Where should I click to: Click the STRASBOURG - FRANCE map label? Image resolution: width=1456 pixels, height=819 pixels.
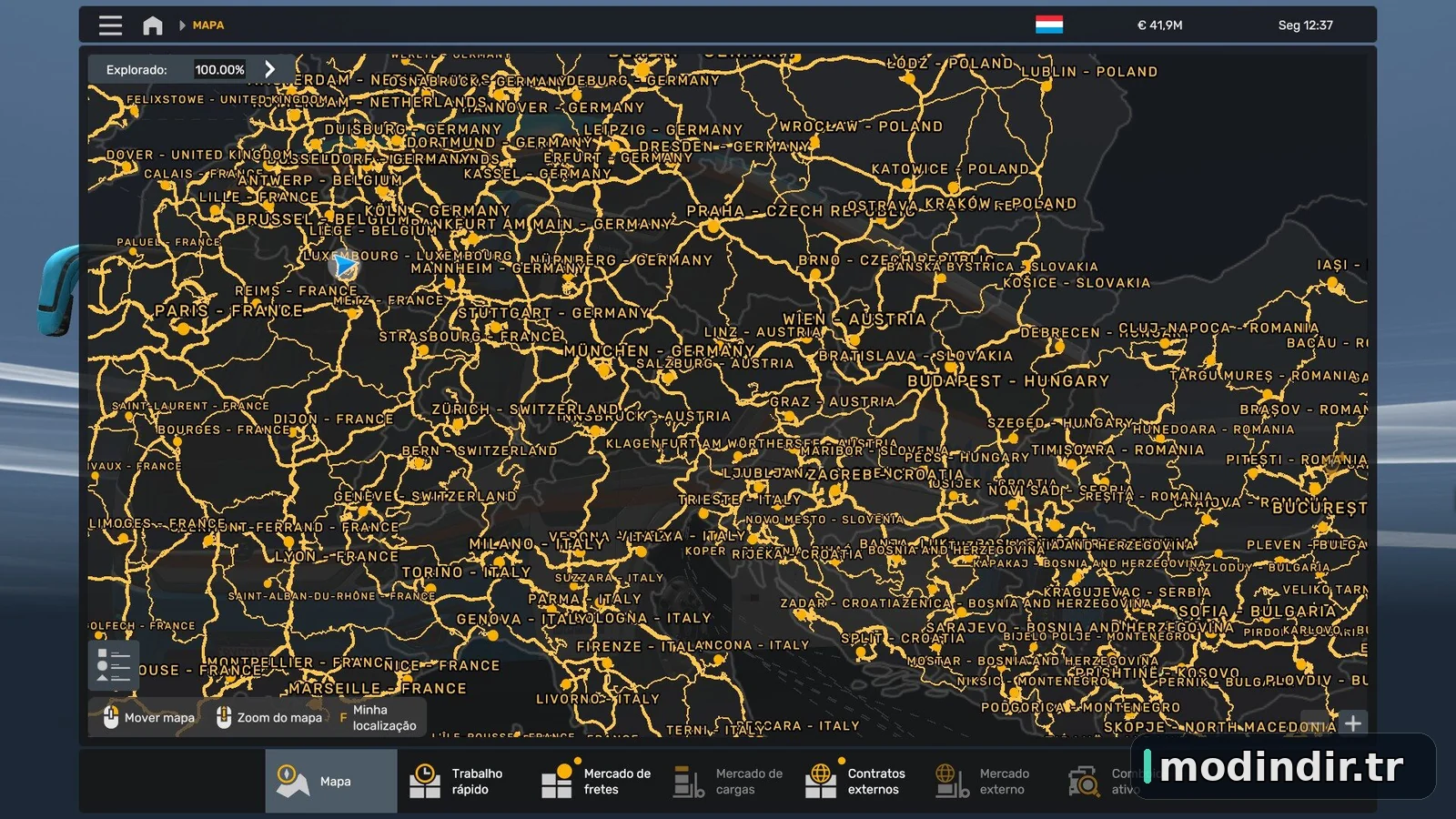[x=470, y=337]
